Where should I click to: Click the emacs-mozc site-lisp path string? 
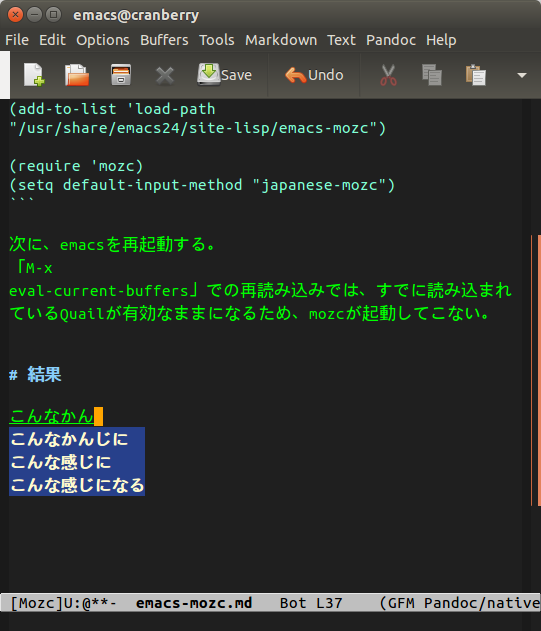click(198, 128)
